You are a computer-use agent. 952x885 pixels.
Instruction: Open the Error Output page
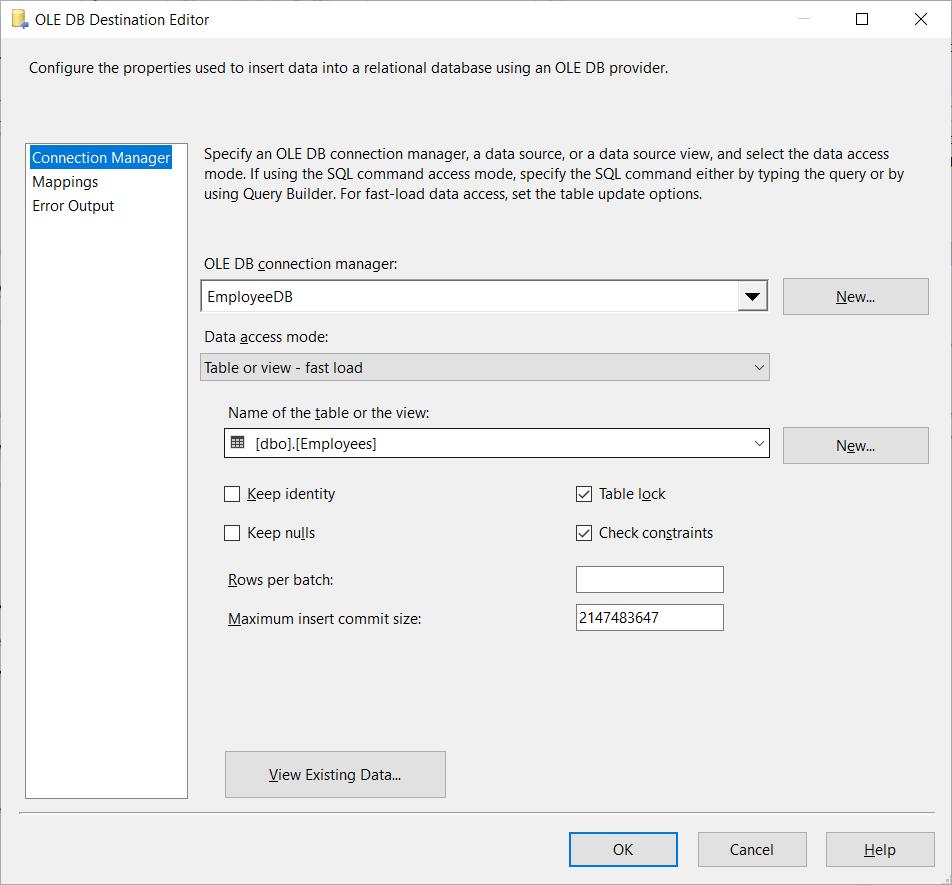(73, 206)
